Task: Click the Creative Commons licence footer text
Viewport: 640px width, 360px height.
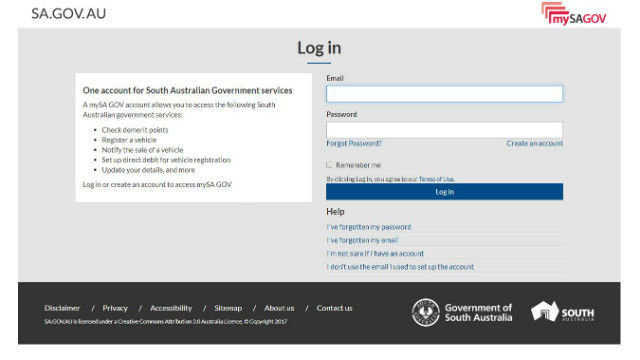Action: pyautogui.click(x=166, y=322)
